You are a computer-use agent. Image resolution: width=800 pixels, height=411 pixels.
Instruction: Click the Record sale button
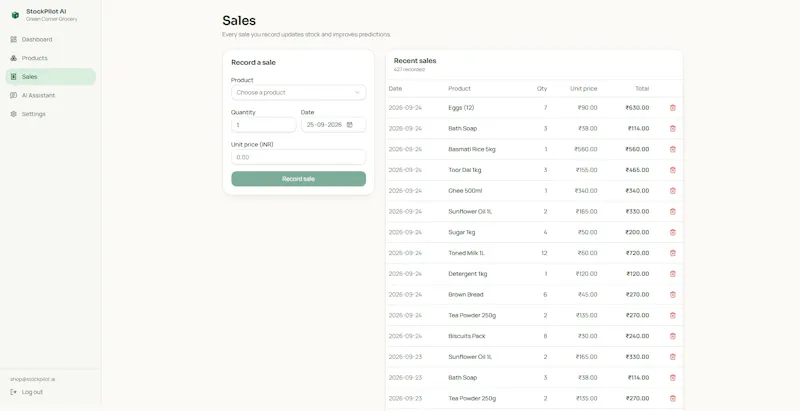pos(298,179)
